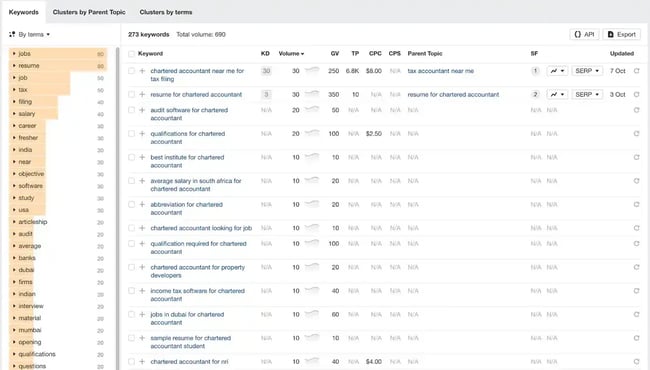
Task: Refresh 'jobs in dubai for chartered accountant' row
Action: [636, 315]
